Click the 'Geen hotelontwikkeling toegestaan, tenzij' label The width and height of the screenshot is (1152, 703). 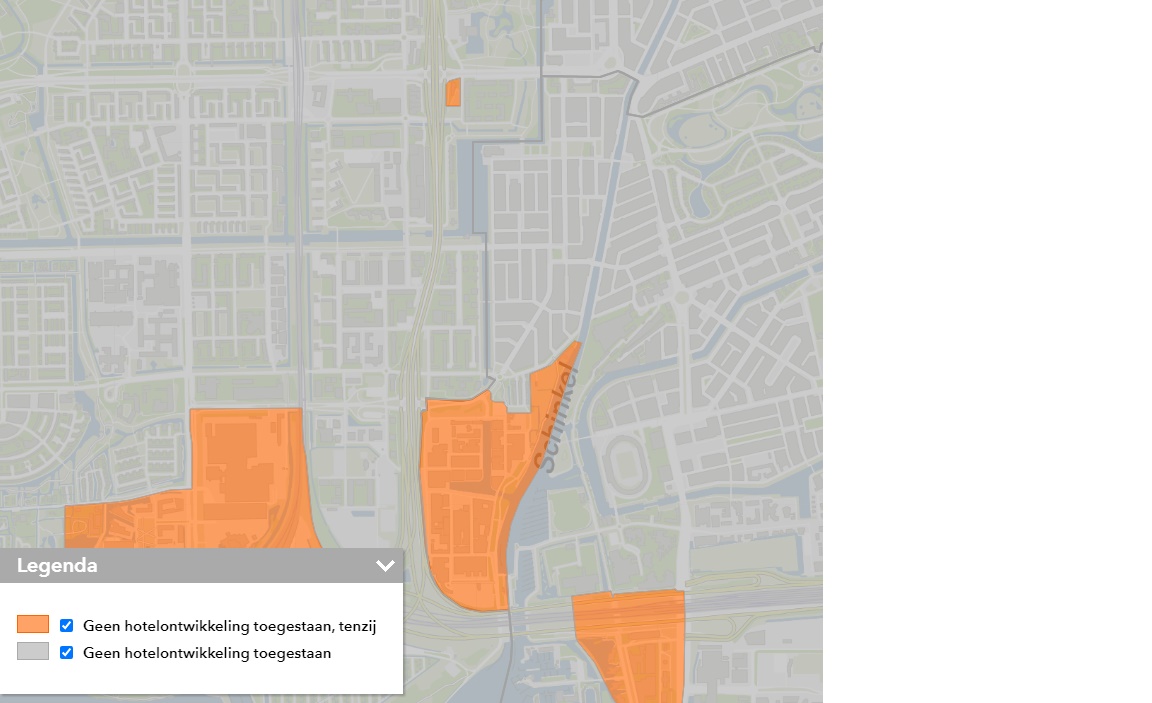(x=229, y=626)
